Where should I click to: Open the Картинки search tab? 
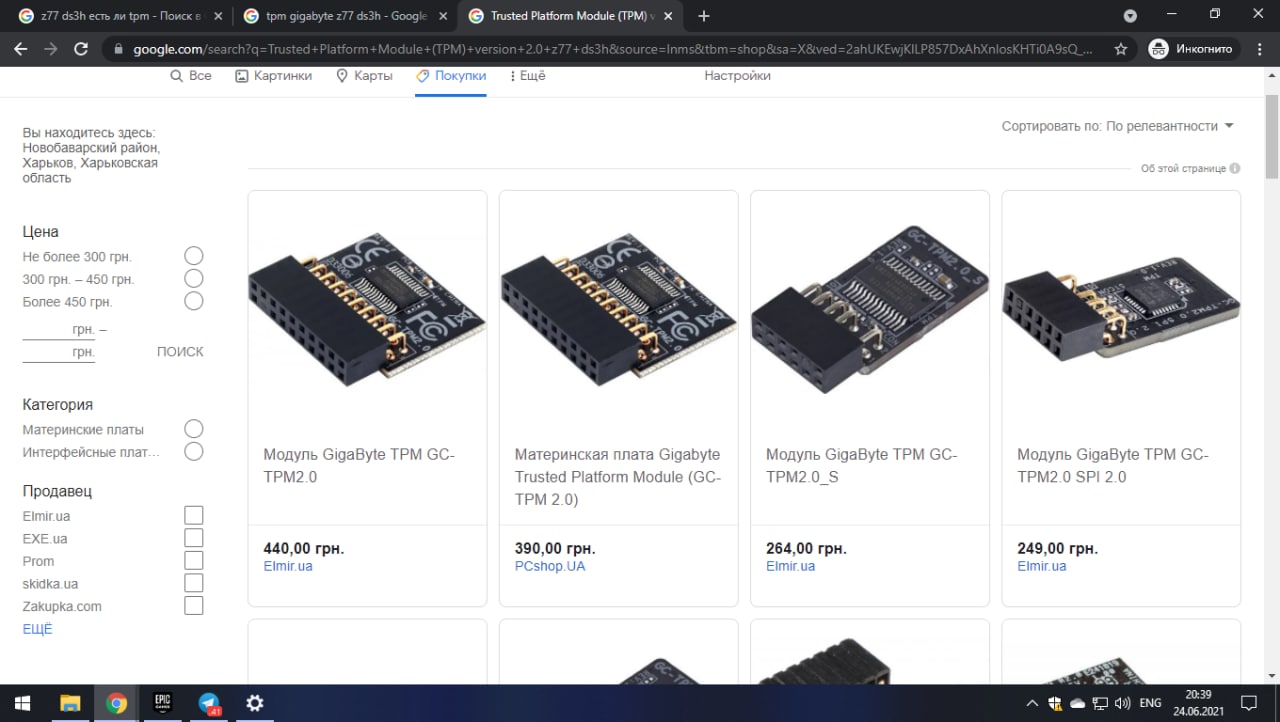273,76
